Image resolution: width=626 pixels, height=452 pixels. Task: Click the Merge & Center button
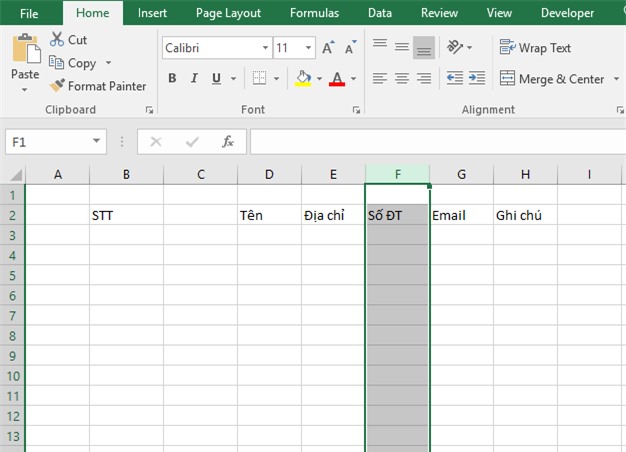click(x=552, y=79)
